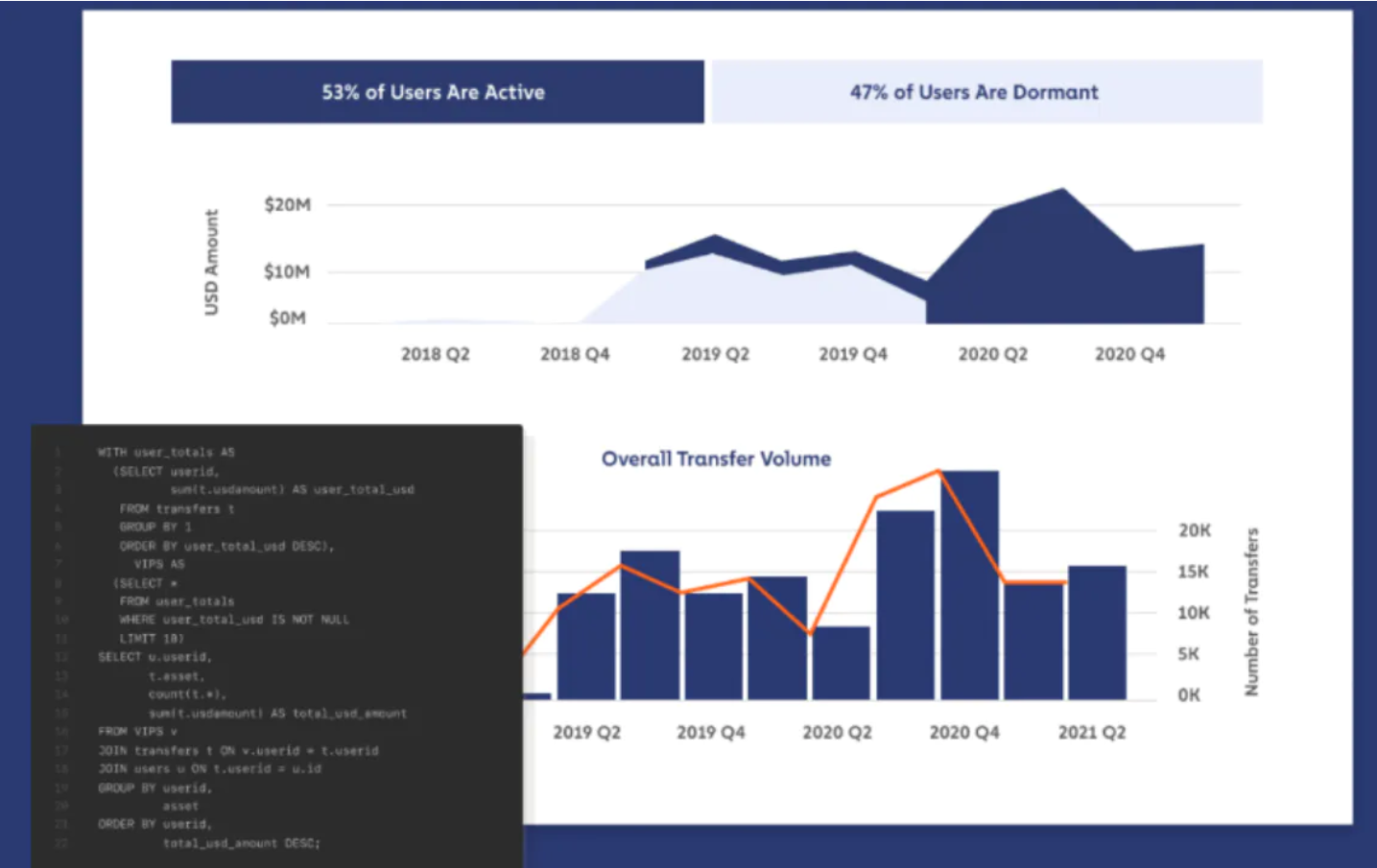The image size is (1377, 868).
Task: Select 2018 Q2 on the area chart axis
Action: pos(435,354)
